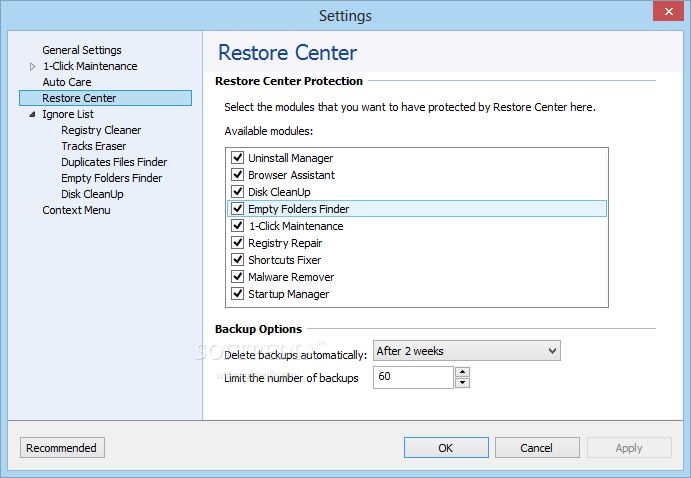Open the Auto Care settings page
The image size is (691, 478).
[67, 82]
